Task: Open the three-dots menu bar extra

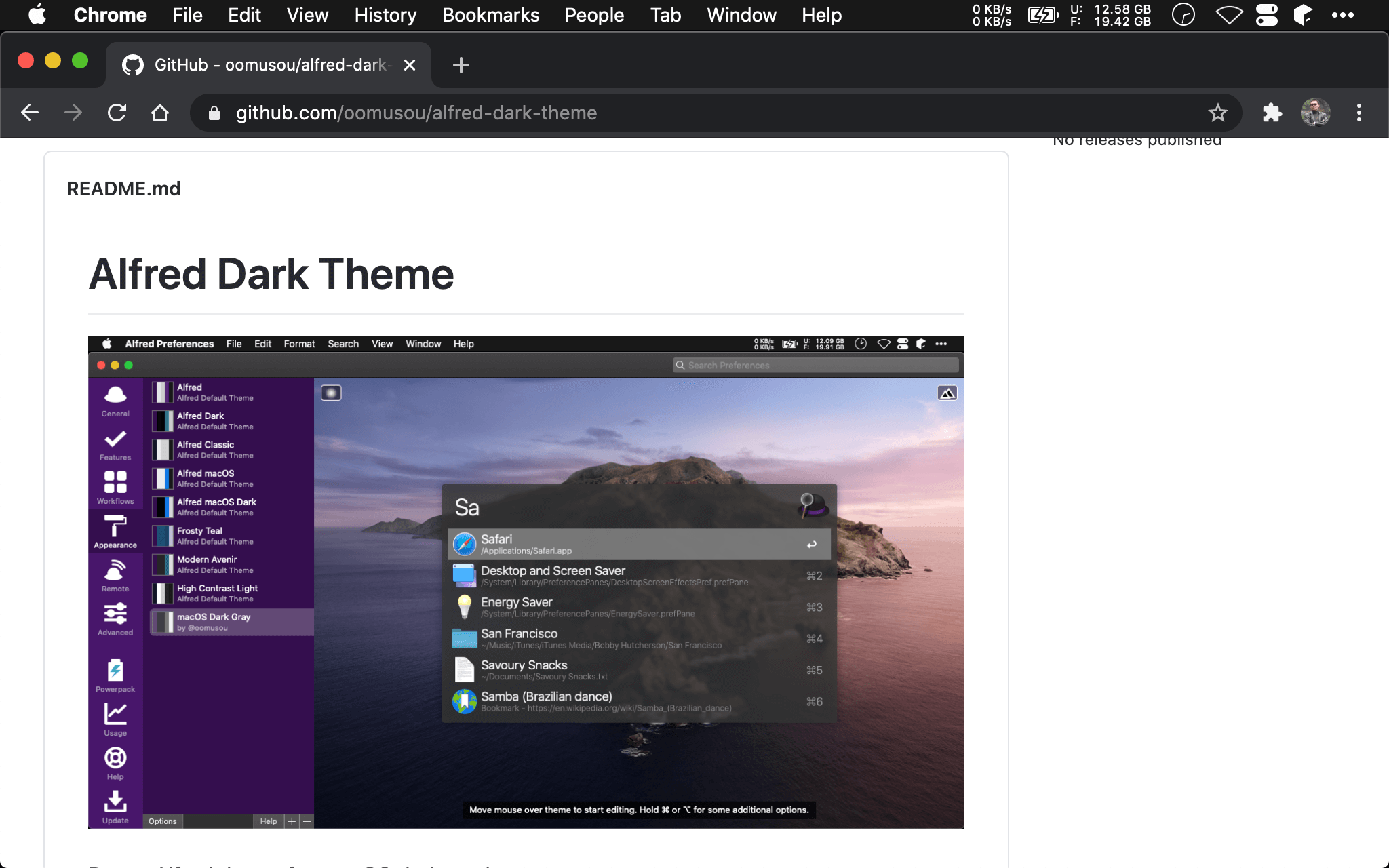Action: coord(1342,15)
